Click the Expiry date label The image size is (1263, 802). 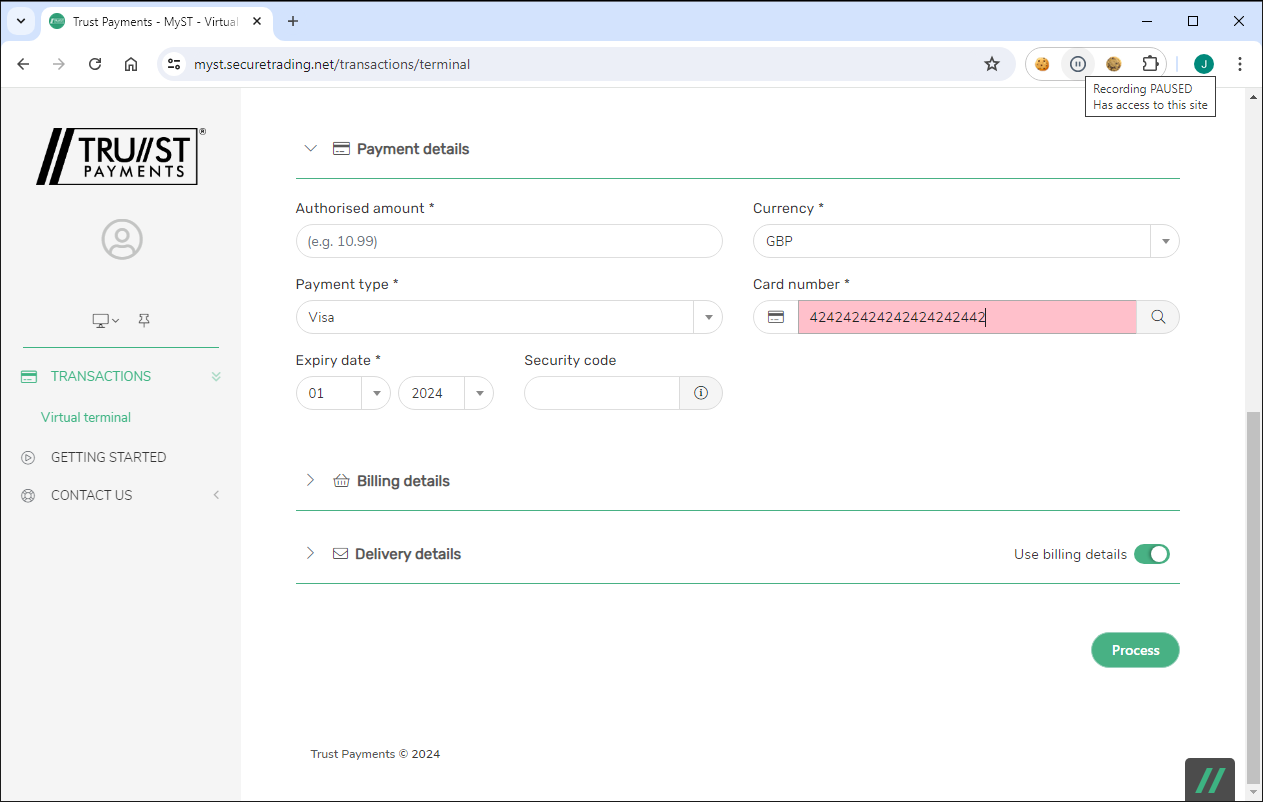338,360
